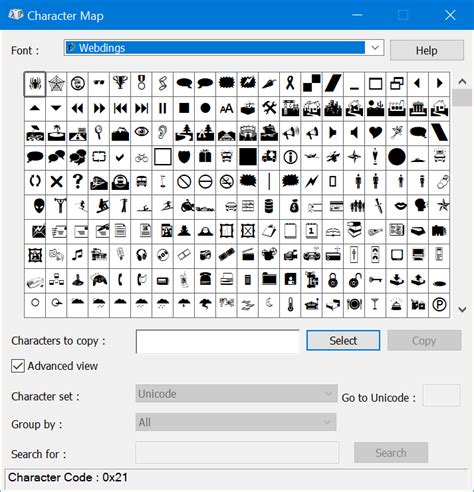Choose the padlock character
The height and width of the screenshot is (492, 474).
[x=333, y=280]
